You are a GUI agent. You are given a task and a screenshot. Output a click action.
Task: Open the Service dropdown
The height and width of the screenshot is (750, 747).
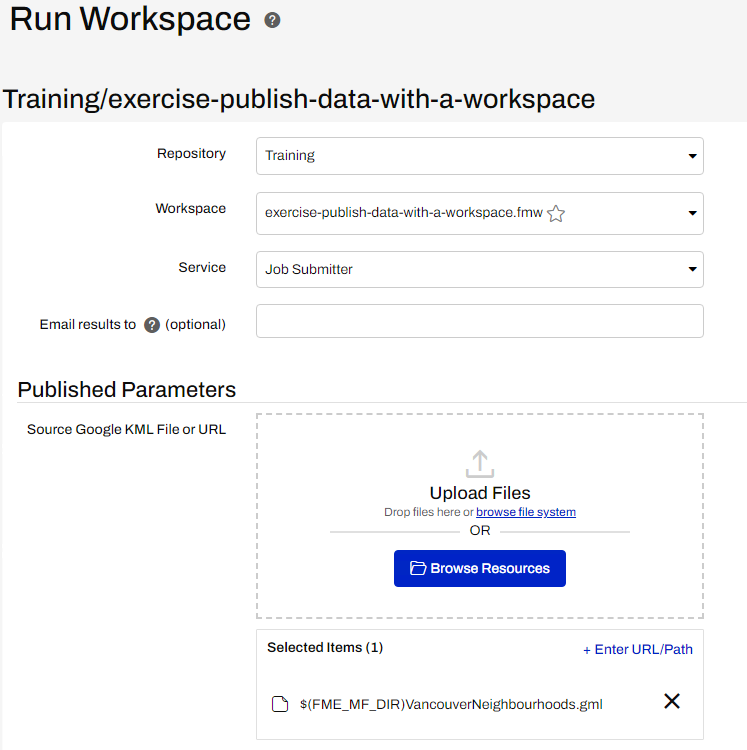pyautogui.click(x=480, y=269)
